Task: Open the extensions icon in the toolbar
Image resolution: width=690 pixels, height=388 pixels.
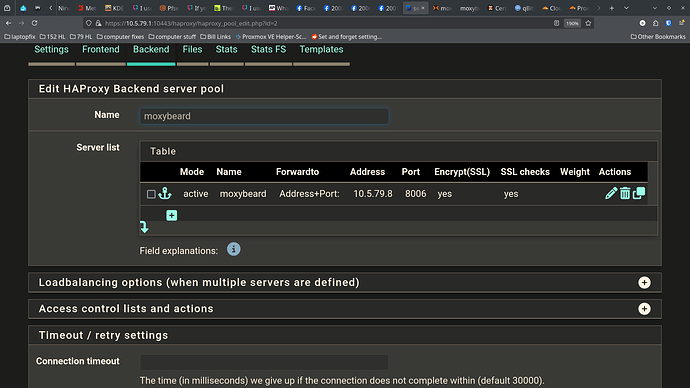Action: 656,23
